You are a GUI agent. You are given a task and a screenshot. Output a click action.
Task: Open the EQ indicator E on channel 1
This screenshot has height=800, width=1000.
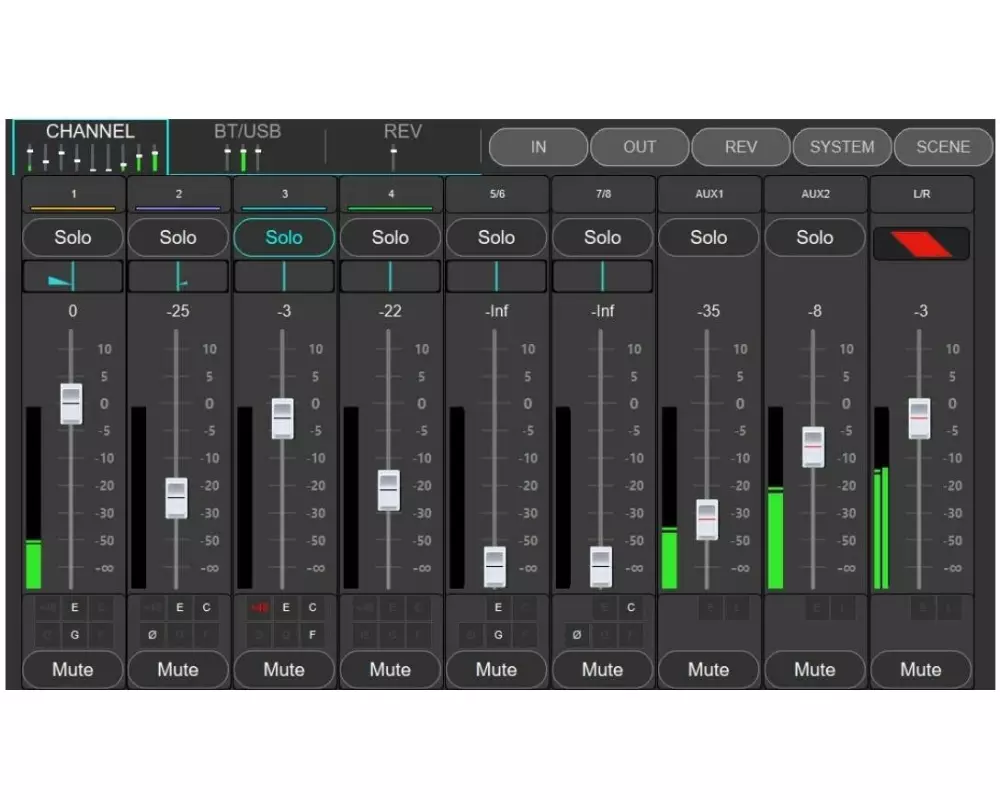(x=75, y=607)
